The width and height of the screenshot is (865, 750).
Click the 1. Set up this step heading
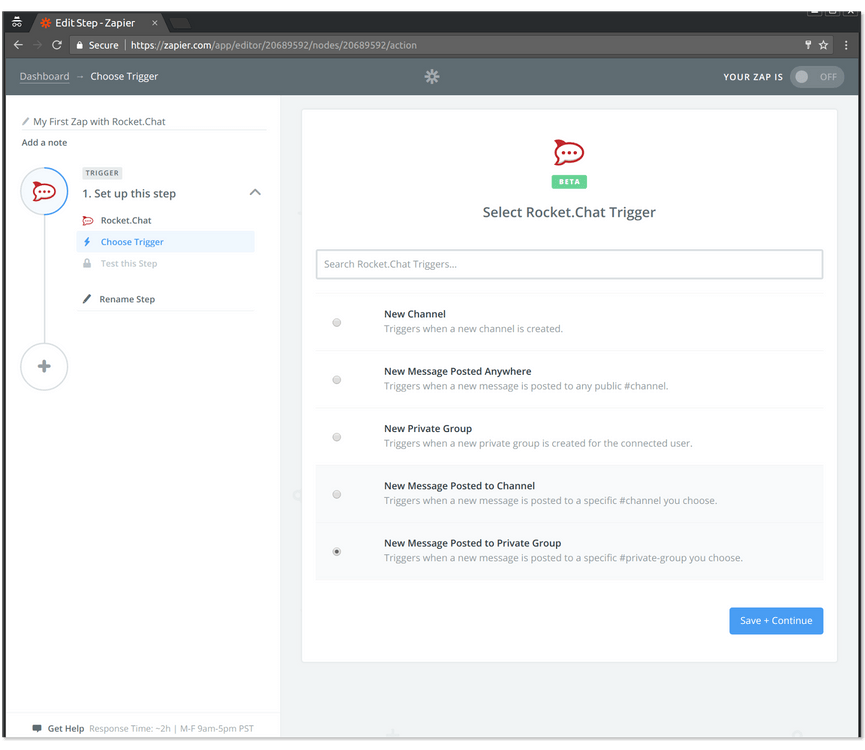click(x=129, y=194)
